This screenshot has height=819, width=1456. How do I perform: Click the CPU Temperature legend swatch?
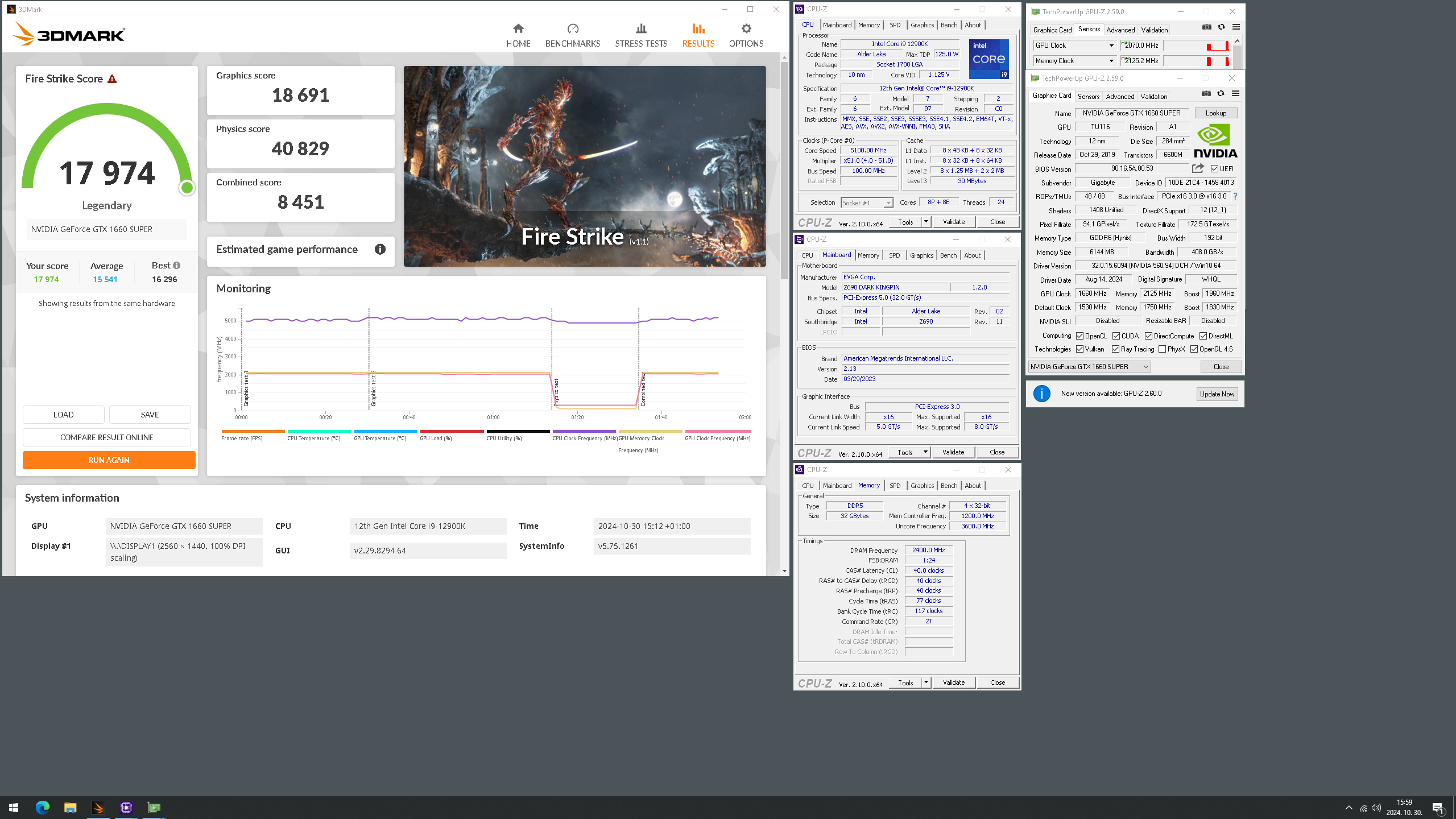pos(319,432)
